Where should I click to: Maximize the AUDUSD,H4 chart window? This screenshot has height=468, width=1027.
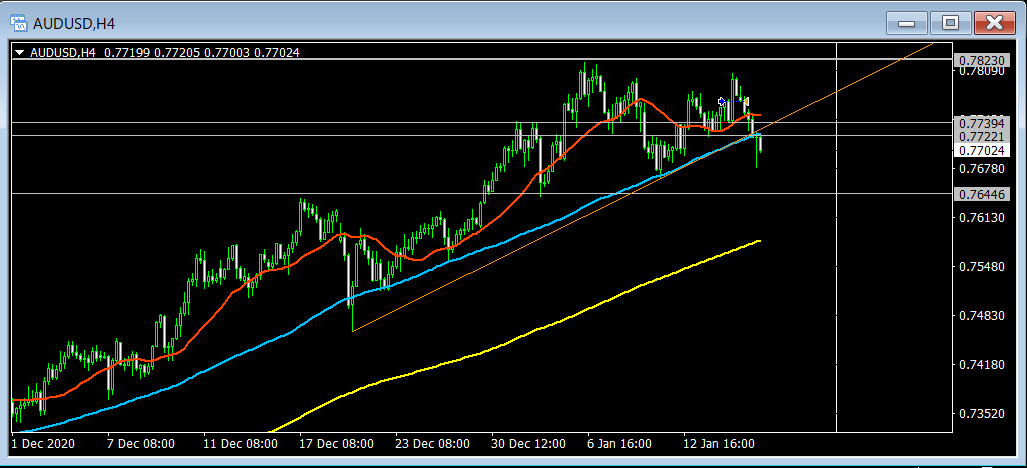[x=950, y=24]
